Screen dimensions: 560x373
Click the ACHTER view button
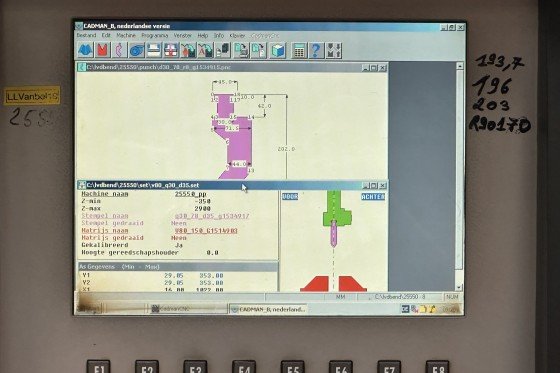tap(373, 197)
